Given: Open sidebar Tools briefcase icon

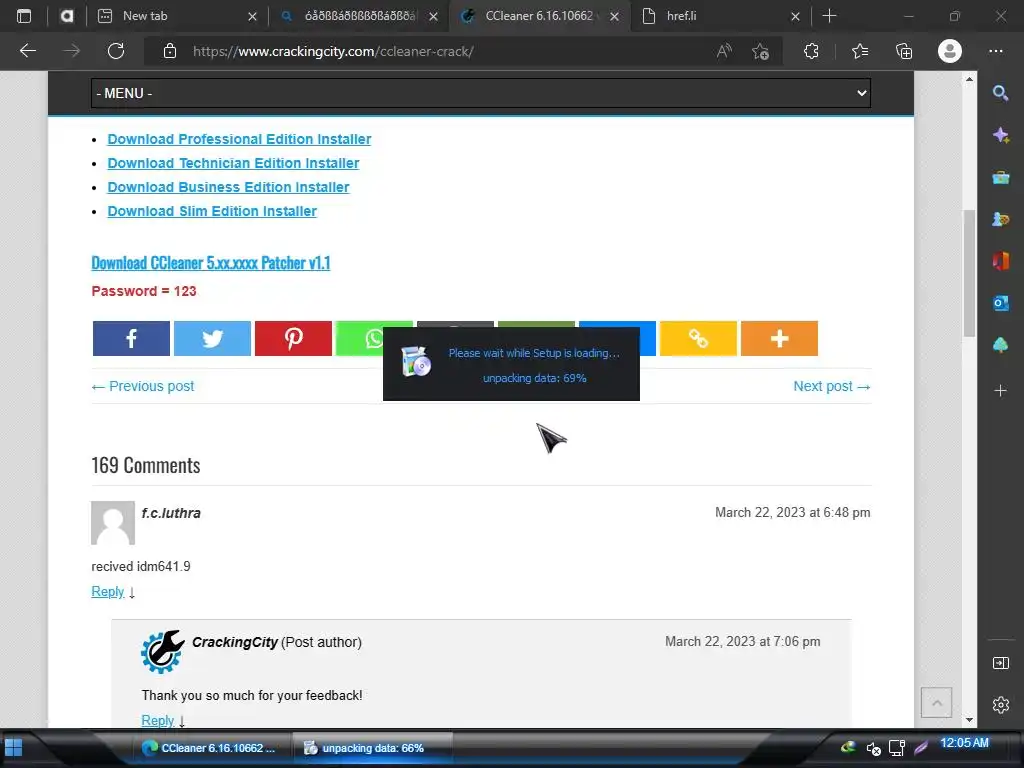Looking at the screenshot, I should pos(1000,178).
